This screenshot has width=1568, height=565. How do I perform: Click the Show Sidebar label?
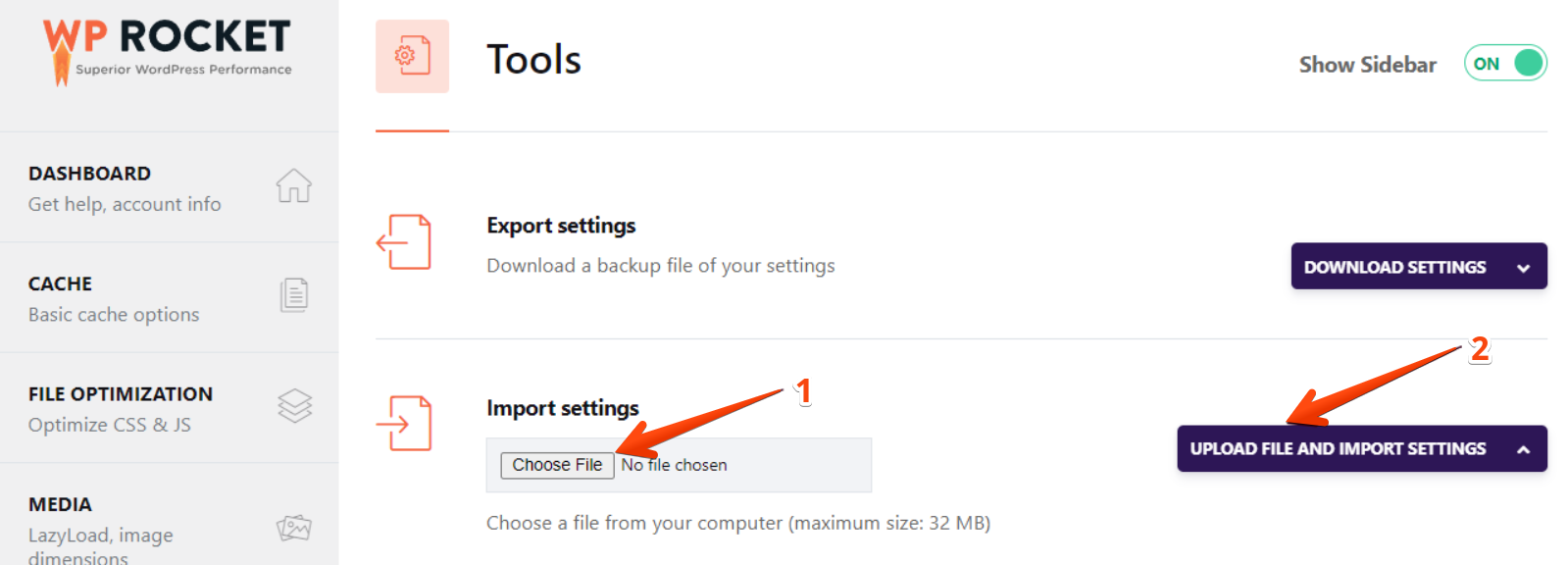click(x=1367, y=65)
